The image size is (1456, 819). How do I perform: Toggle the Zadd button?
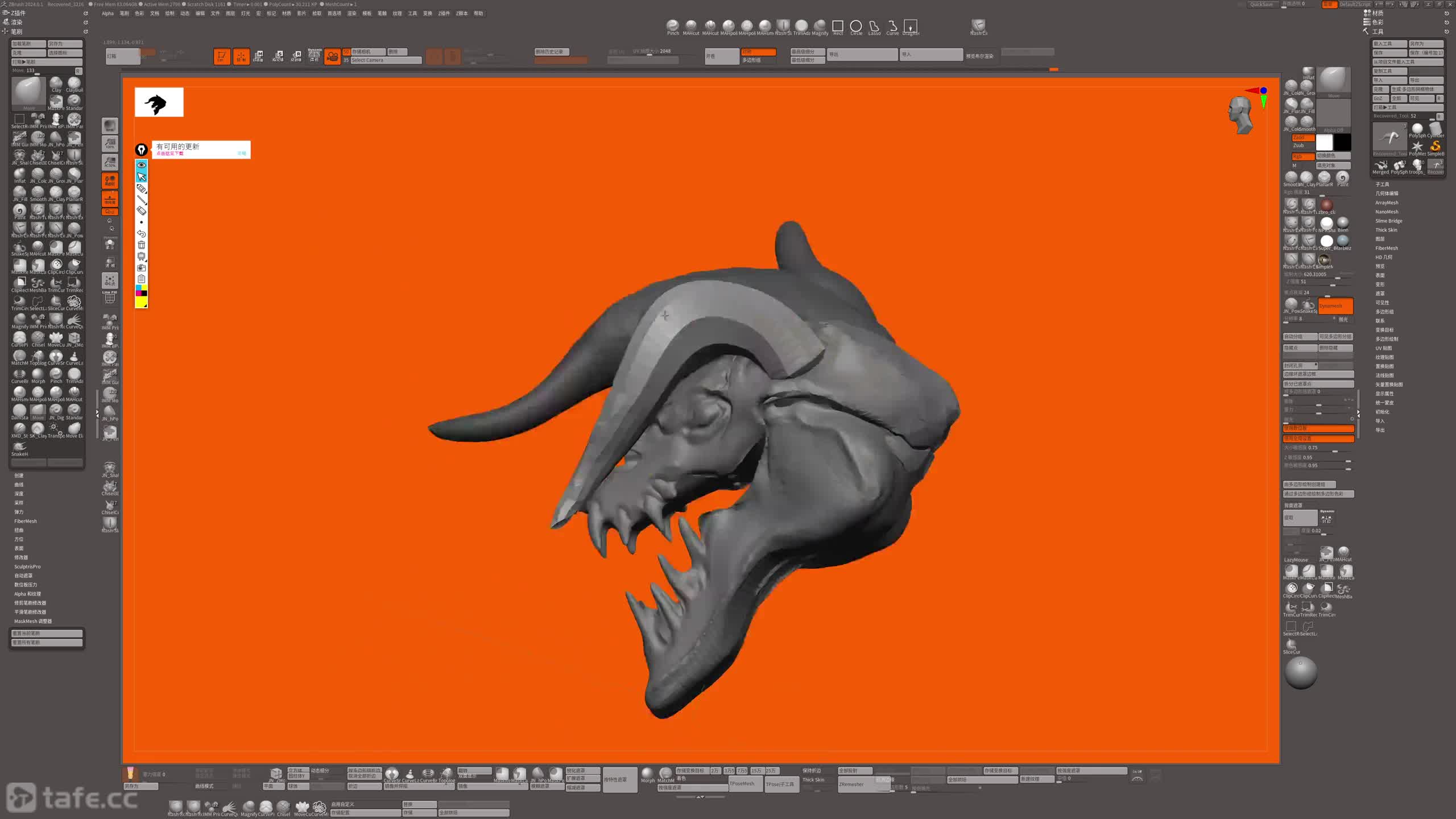point(1302,138)
